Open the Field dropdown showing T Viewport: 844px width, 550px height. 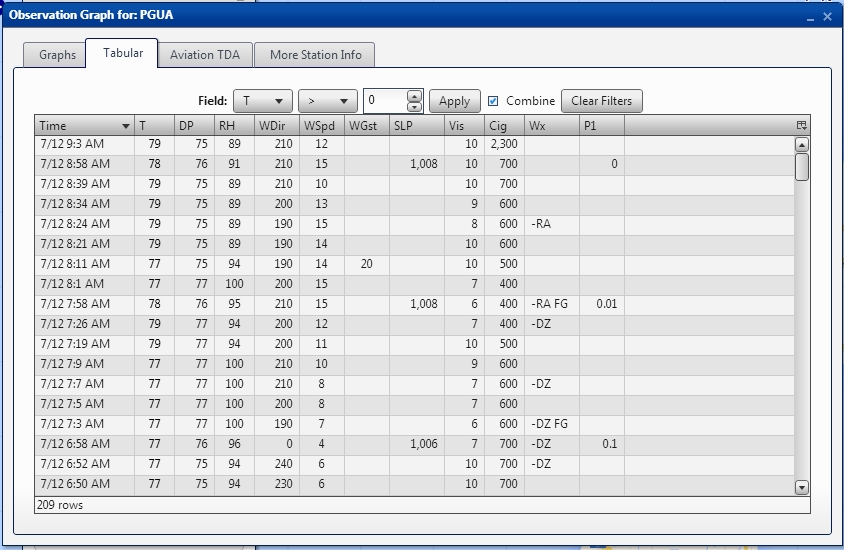(262, 101)
